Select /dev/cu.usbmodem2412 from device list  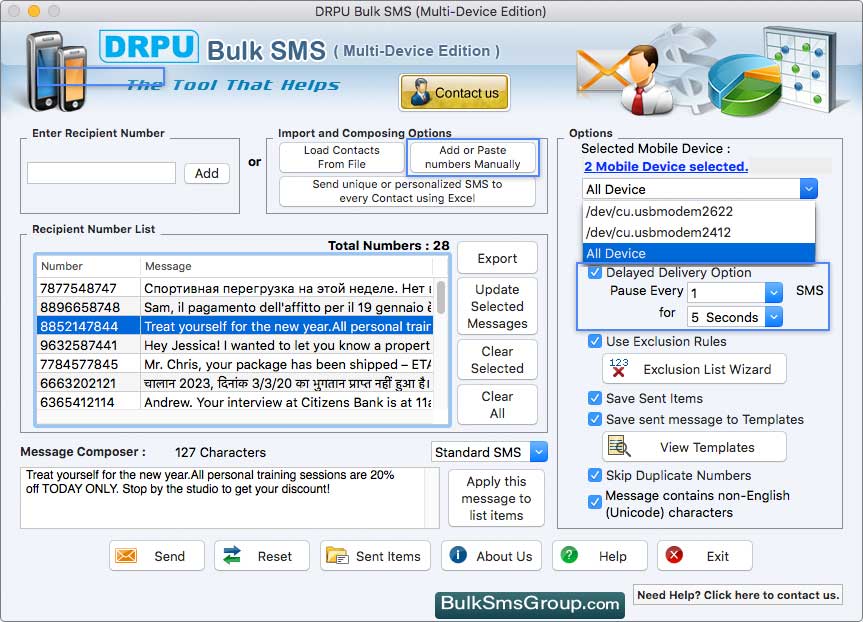coord(698,232)
